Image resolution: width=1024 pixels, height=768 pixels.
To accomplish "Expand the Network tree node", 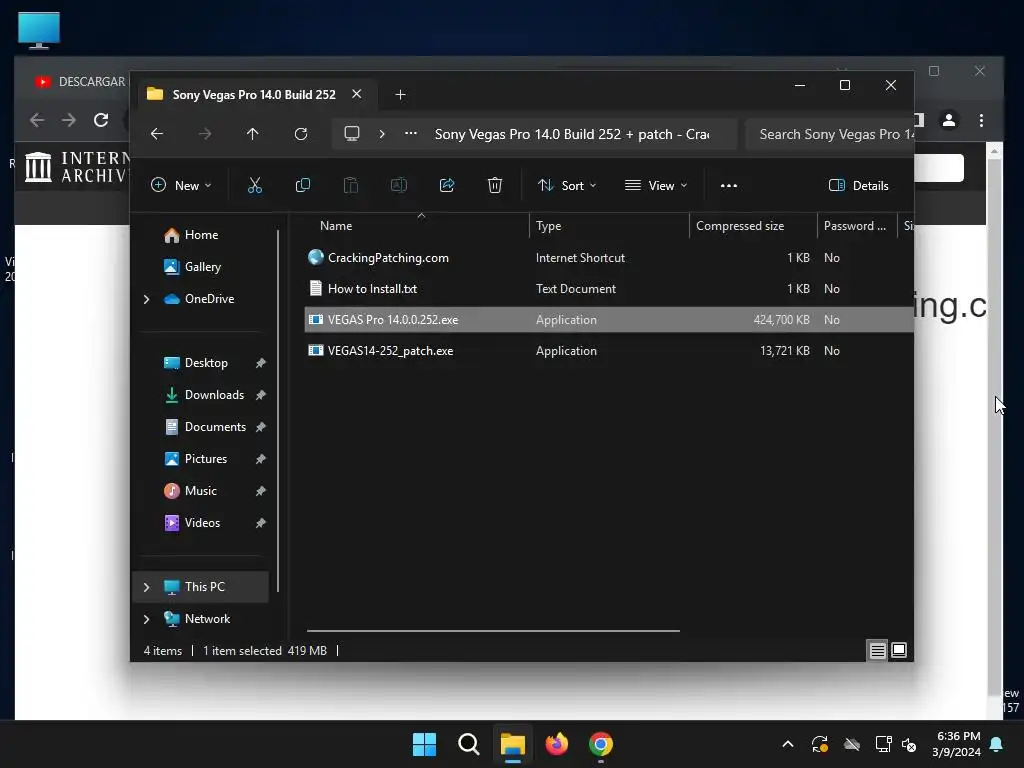I will pyautogui.click(x=146, y=619).
